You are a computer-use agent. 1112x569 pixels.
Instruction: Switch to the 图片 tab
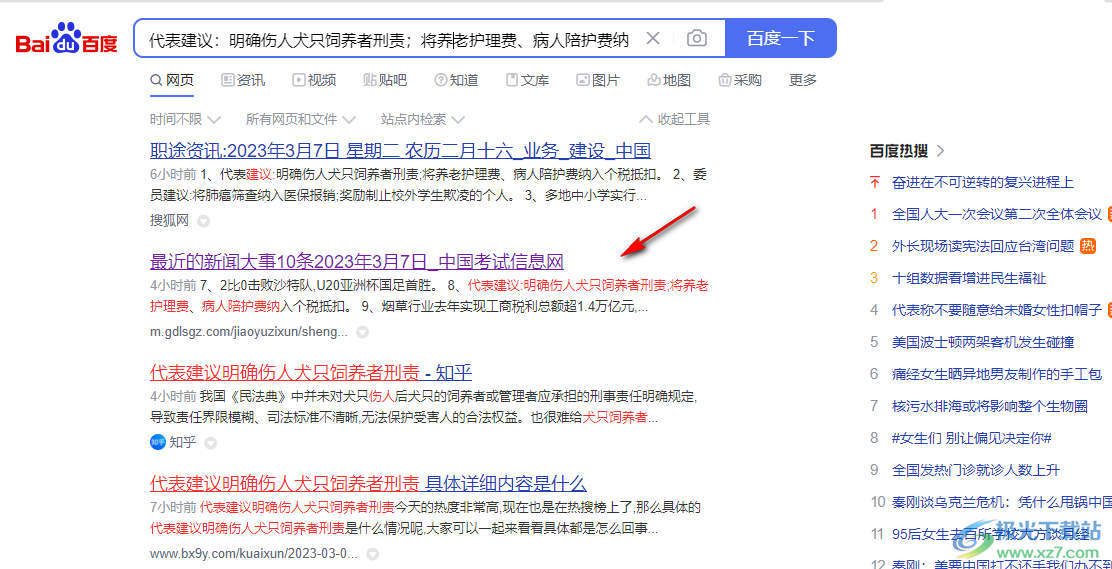coord(598,80)
